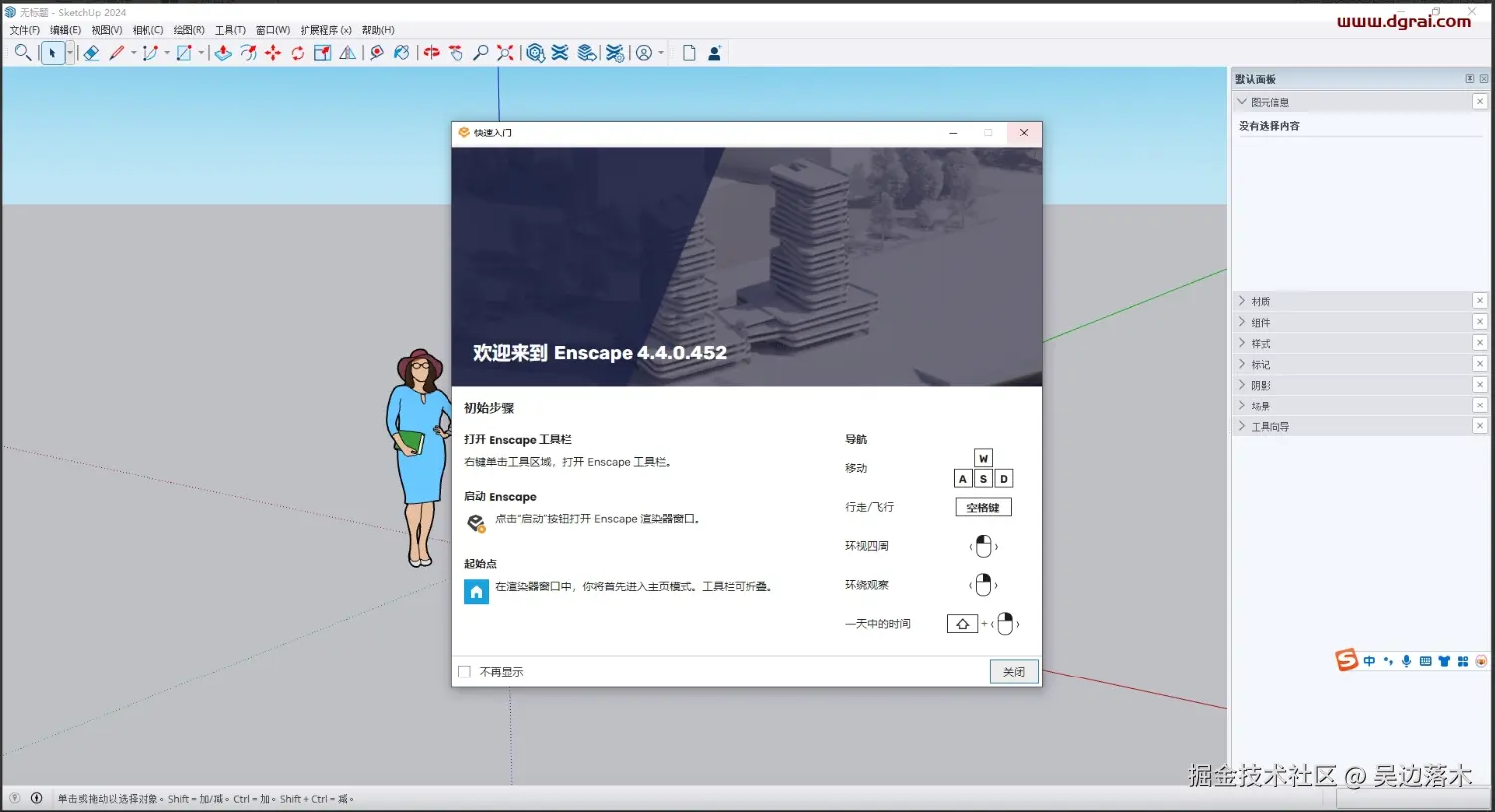Expand the 样式 panel
This screenshot has height=812, width=1495.
(1242, 343)
